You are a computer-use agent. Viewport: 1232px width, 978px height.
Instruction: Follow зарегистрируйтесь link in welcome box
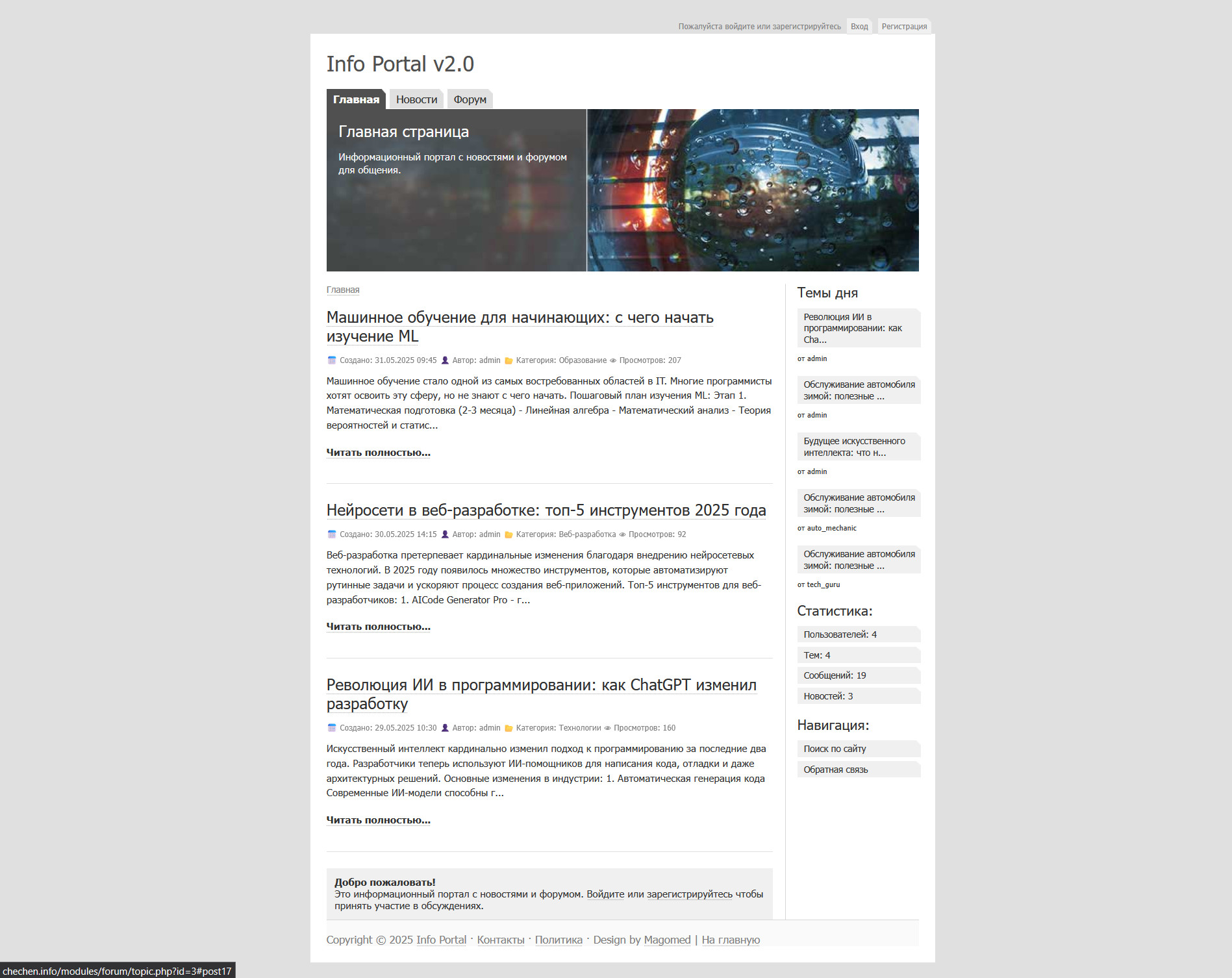(689, 894)
